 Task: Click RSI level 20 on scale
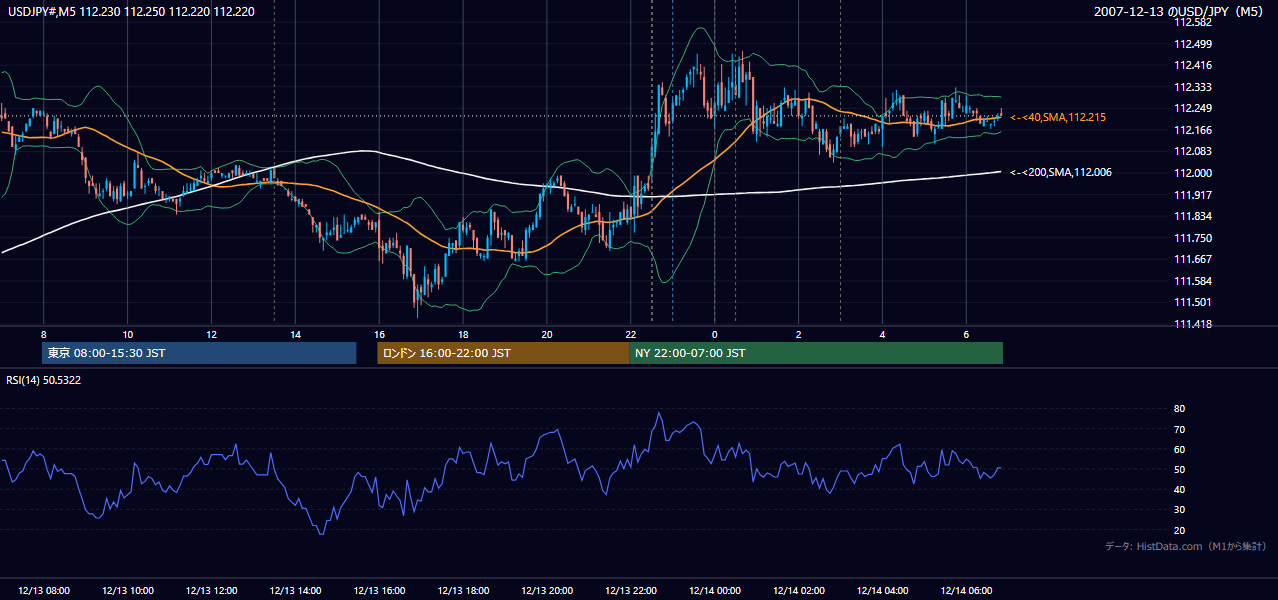pos(1179,530)
